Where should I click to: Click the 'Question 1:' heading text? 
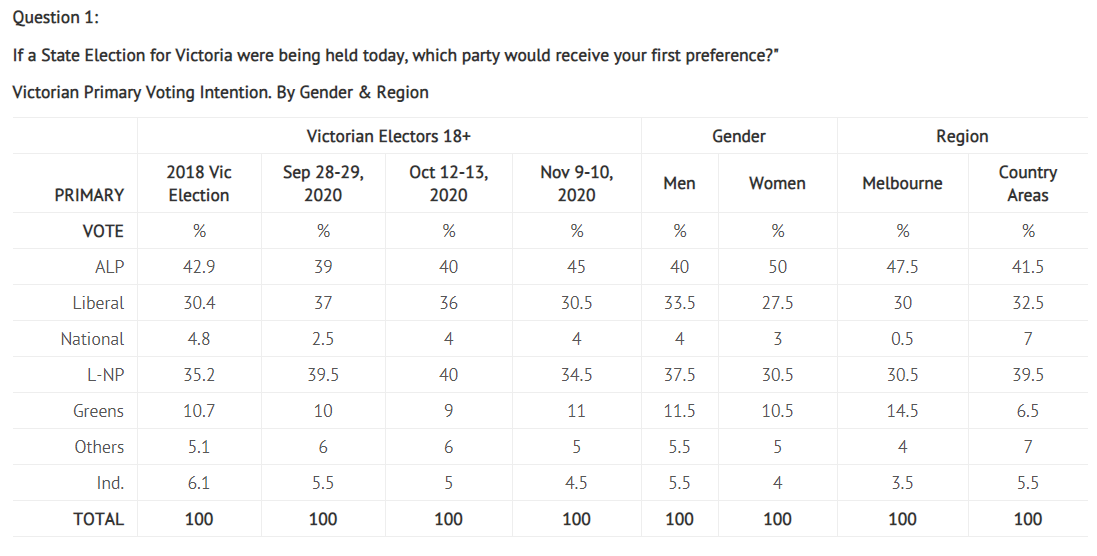coord(56,17)
